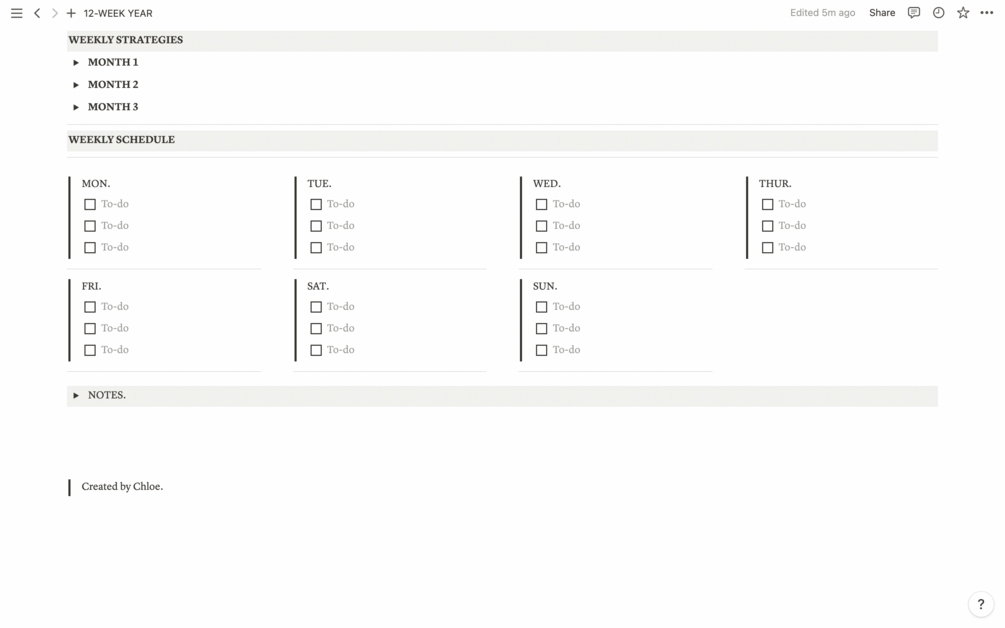Click the 12-WEEK YEAR page title breadcrumb
Image resolution: width=1005 pixels, height=628 pixels.
coord(118,13)
